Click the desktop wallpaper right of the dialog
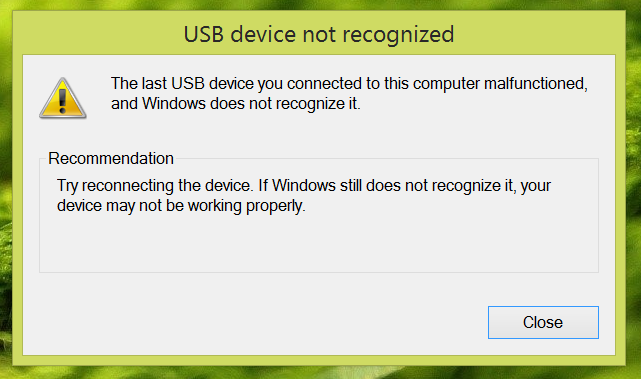 tap(634, 188)
